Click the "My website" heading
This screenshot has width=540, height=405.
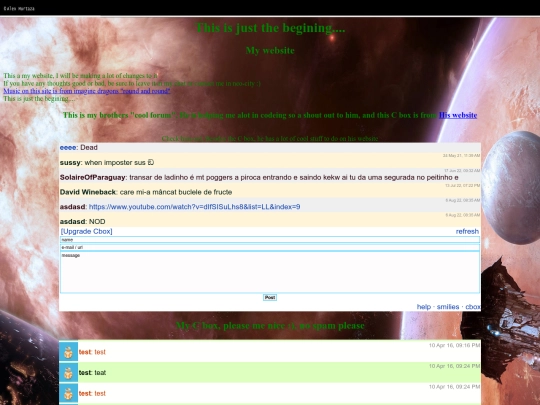click(270, 50)
